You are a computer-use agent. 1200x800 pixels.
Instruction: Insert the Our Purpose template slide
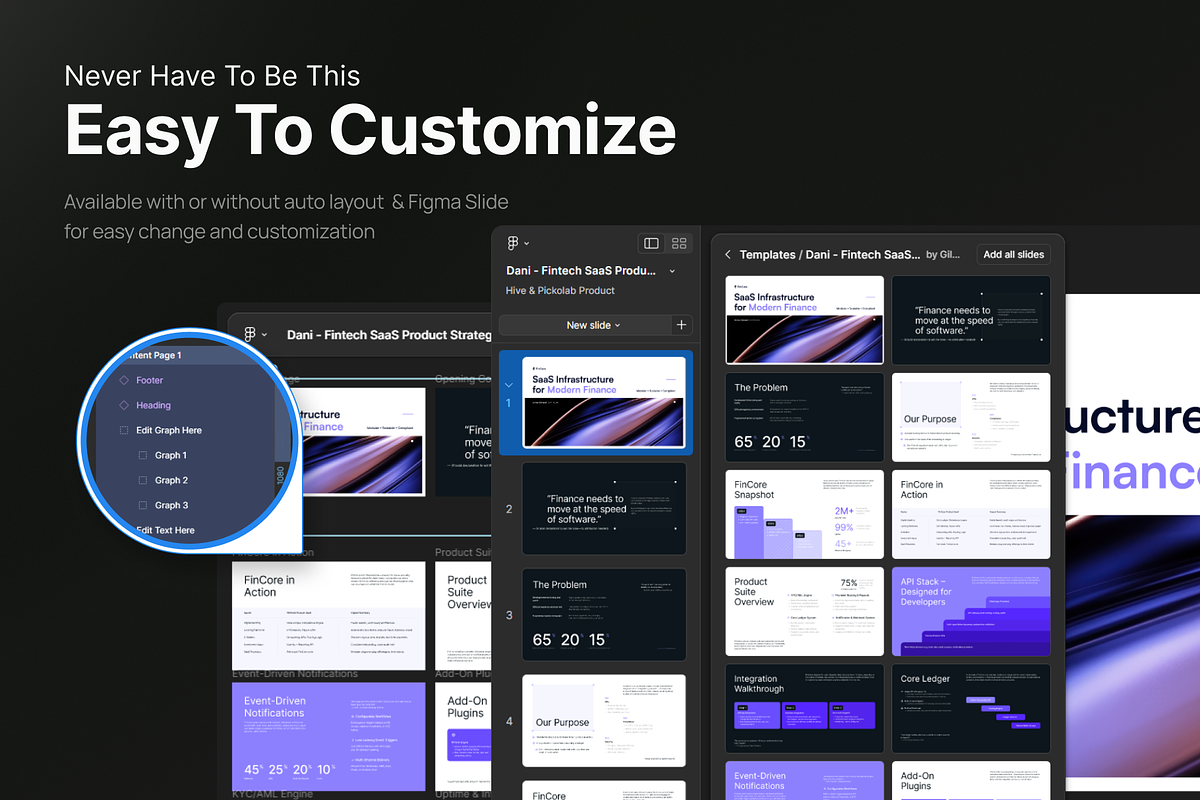click(971, 417)
